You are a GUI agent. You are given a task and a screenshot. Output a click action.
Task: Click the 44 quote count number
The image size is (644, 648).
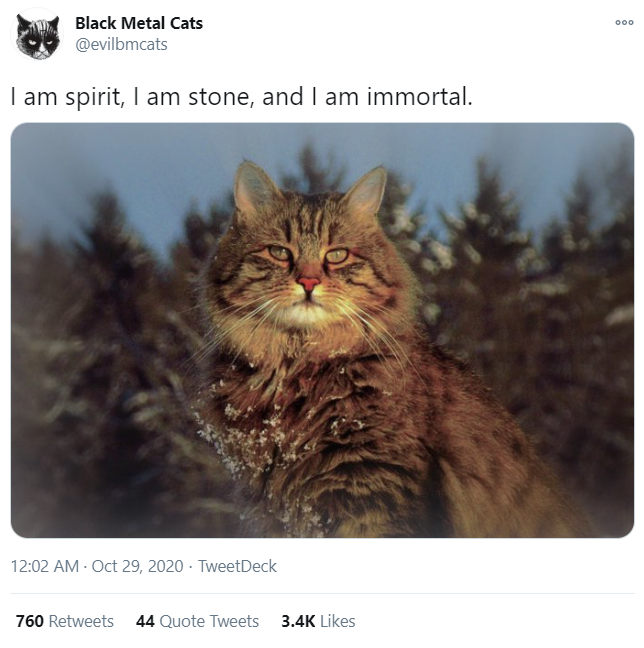[x=145, y=621]
